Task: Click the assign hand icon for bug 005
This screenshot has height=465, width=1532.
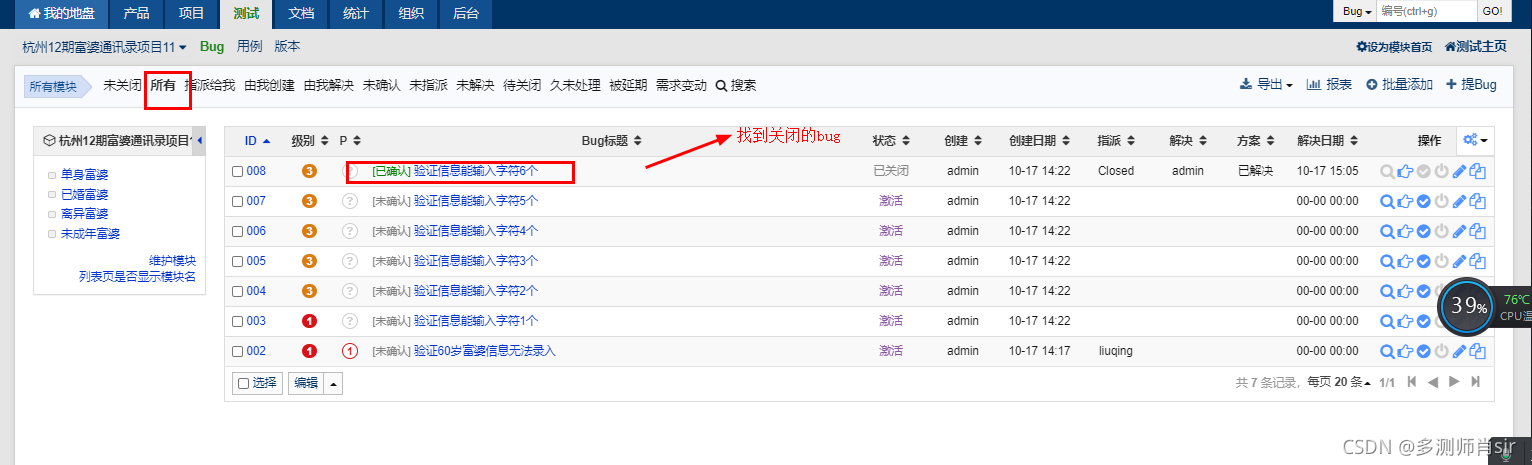Action: (x=1405, y=261)
